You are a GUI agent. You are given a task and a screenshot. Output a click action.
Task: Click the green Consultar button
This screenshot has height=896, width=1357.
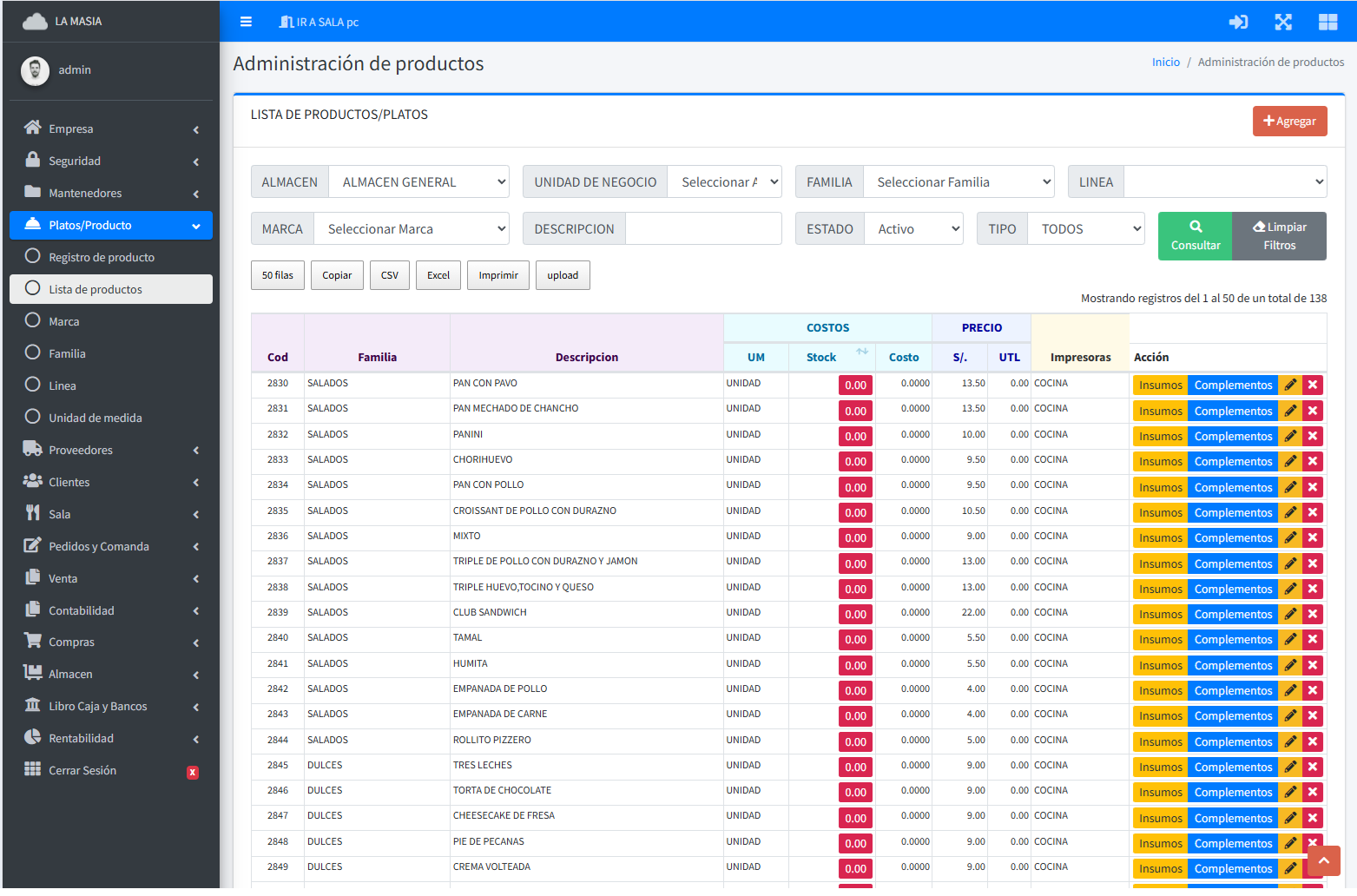(x=1195, y=235)
